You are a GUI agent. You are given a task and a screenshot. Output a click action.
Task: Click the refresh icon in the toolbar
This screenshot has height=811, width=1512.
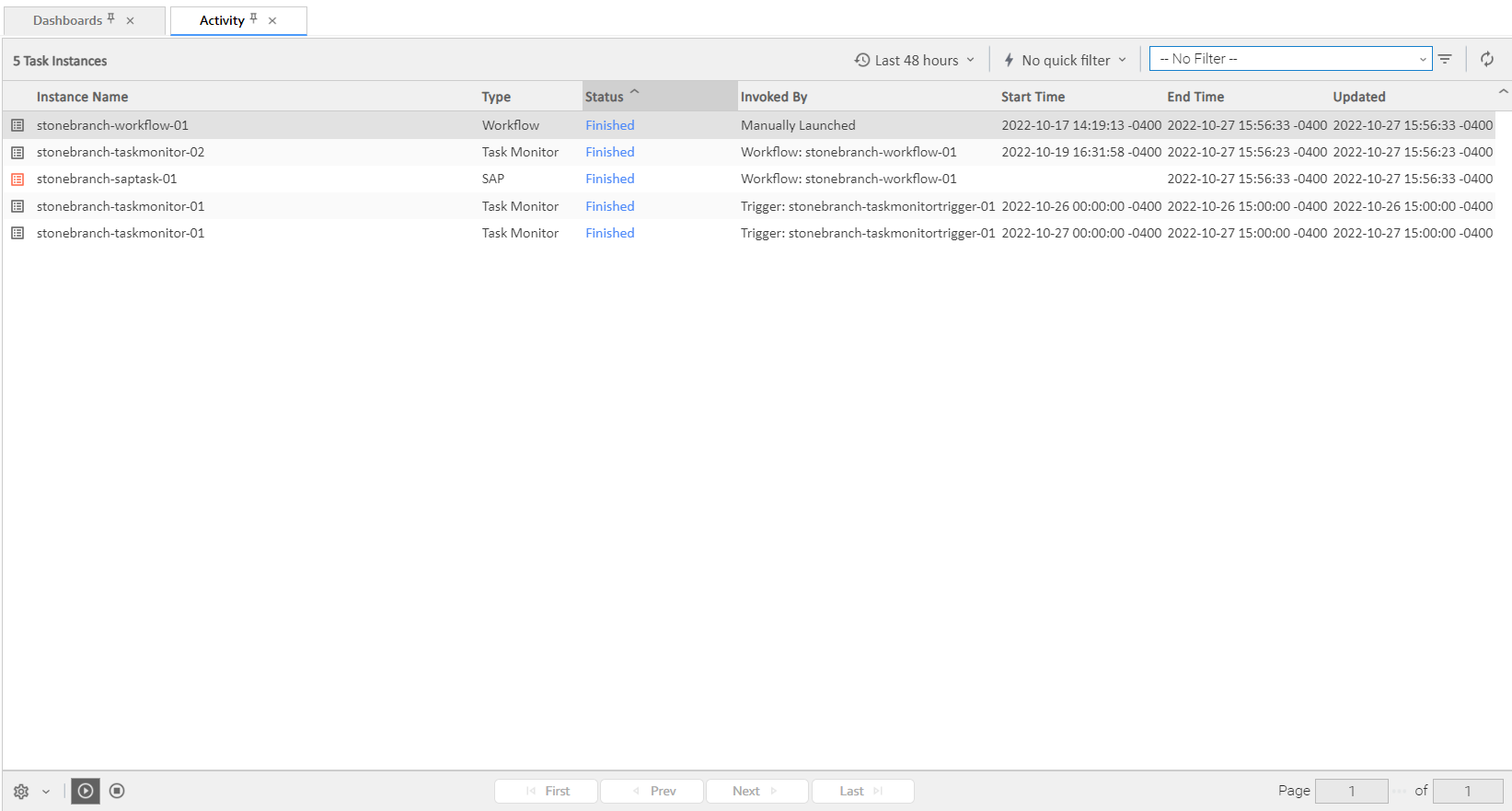(x=1486, y=60)
